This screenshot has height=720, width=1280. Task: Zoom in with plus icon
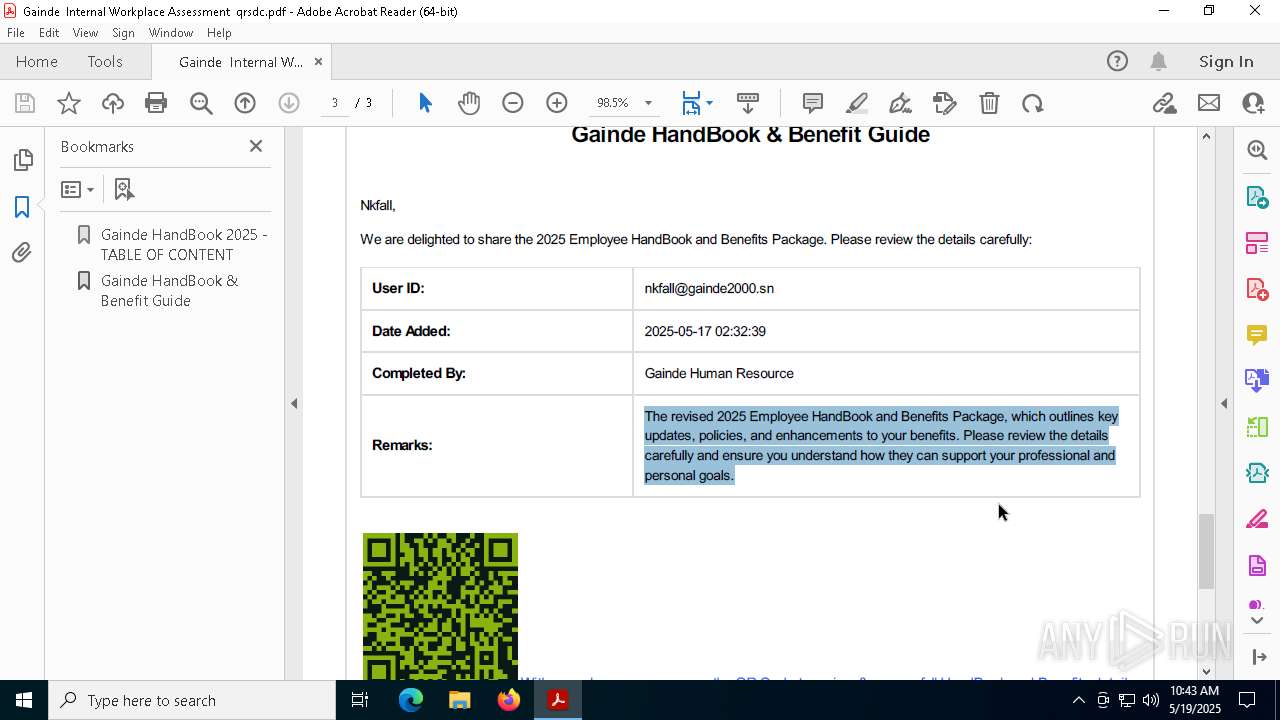pos(557,103)
